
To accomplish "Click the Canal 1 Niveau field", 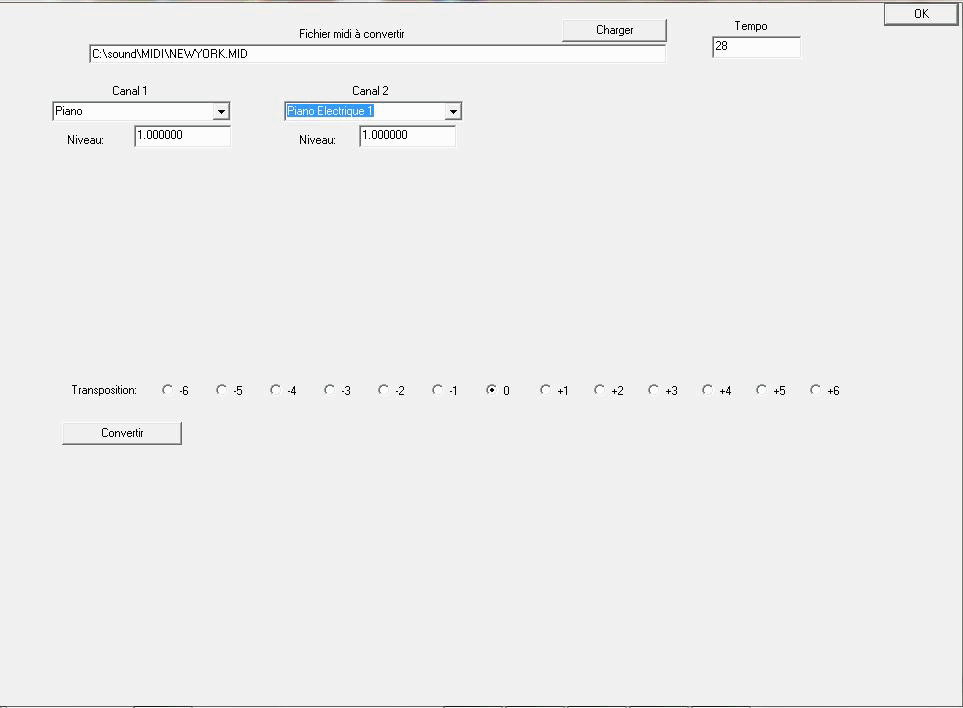I will [182, 135].
